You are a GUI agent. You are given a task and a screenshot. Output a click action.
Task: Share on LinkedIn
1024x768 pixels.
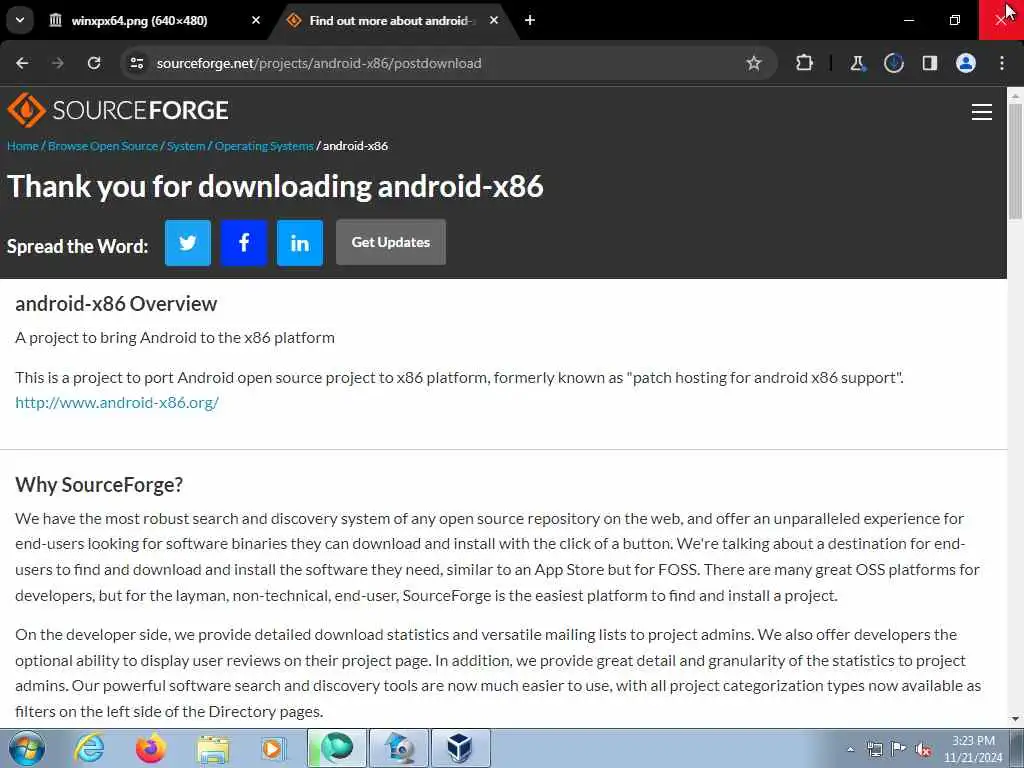(300, 243)
